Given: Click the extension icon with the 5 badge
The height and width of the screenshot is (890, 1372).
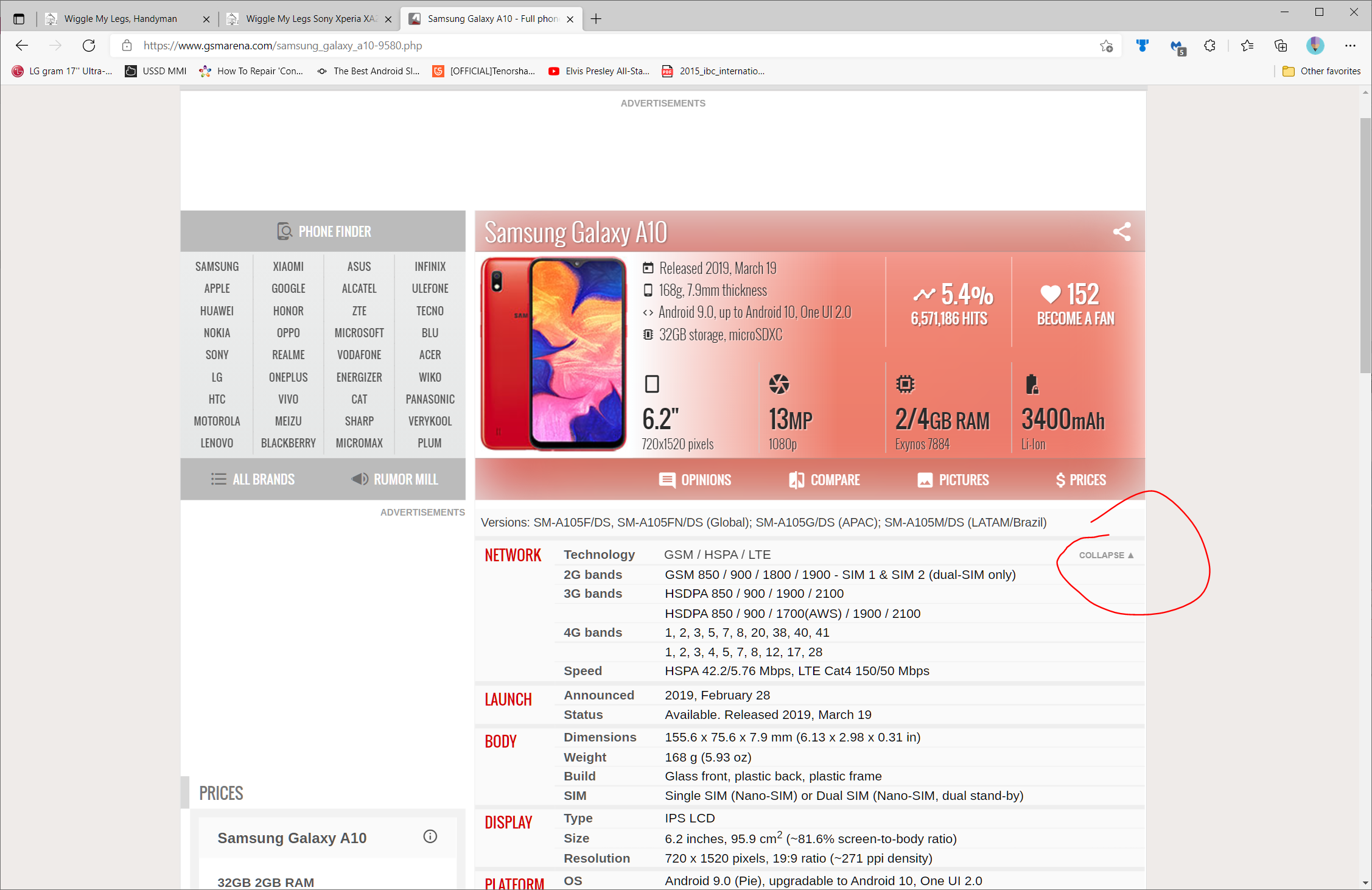Looking at the screenshot, I should point(1177,47).
